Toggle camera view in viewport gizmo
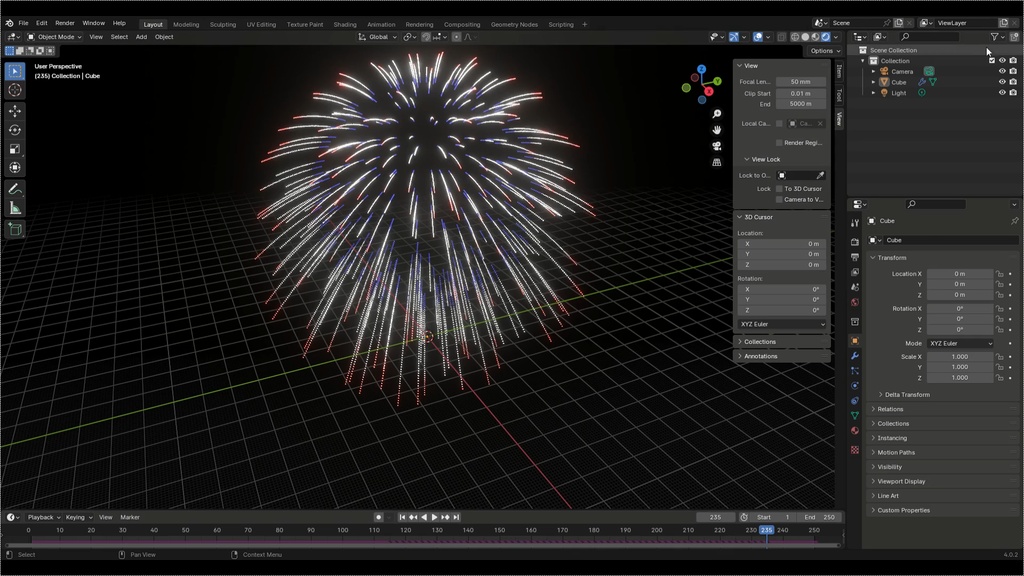Image resolution: width=1024 pixels, height=576 pixels. click(x=716, y=146)
